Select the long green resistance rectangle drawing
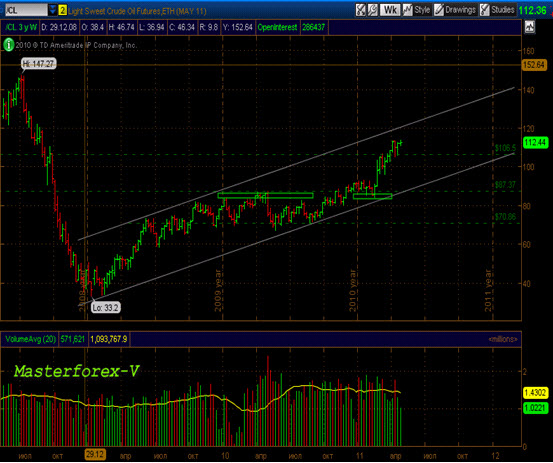 tap(265, 195)
